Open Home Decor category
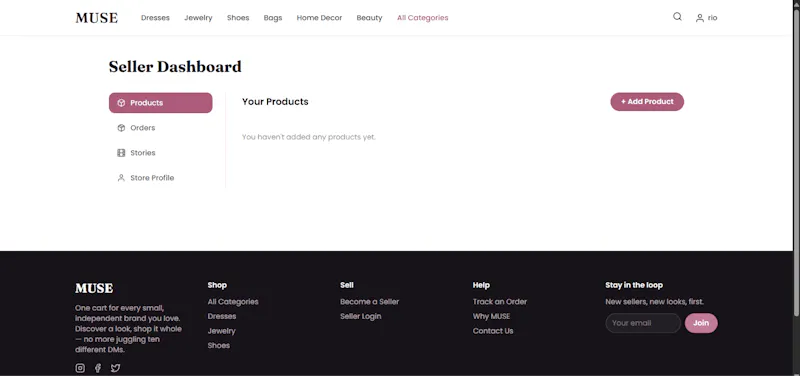This screenshot has width=800, height=376. (319, 18)
